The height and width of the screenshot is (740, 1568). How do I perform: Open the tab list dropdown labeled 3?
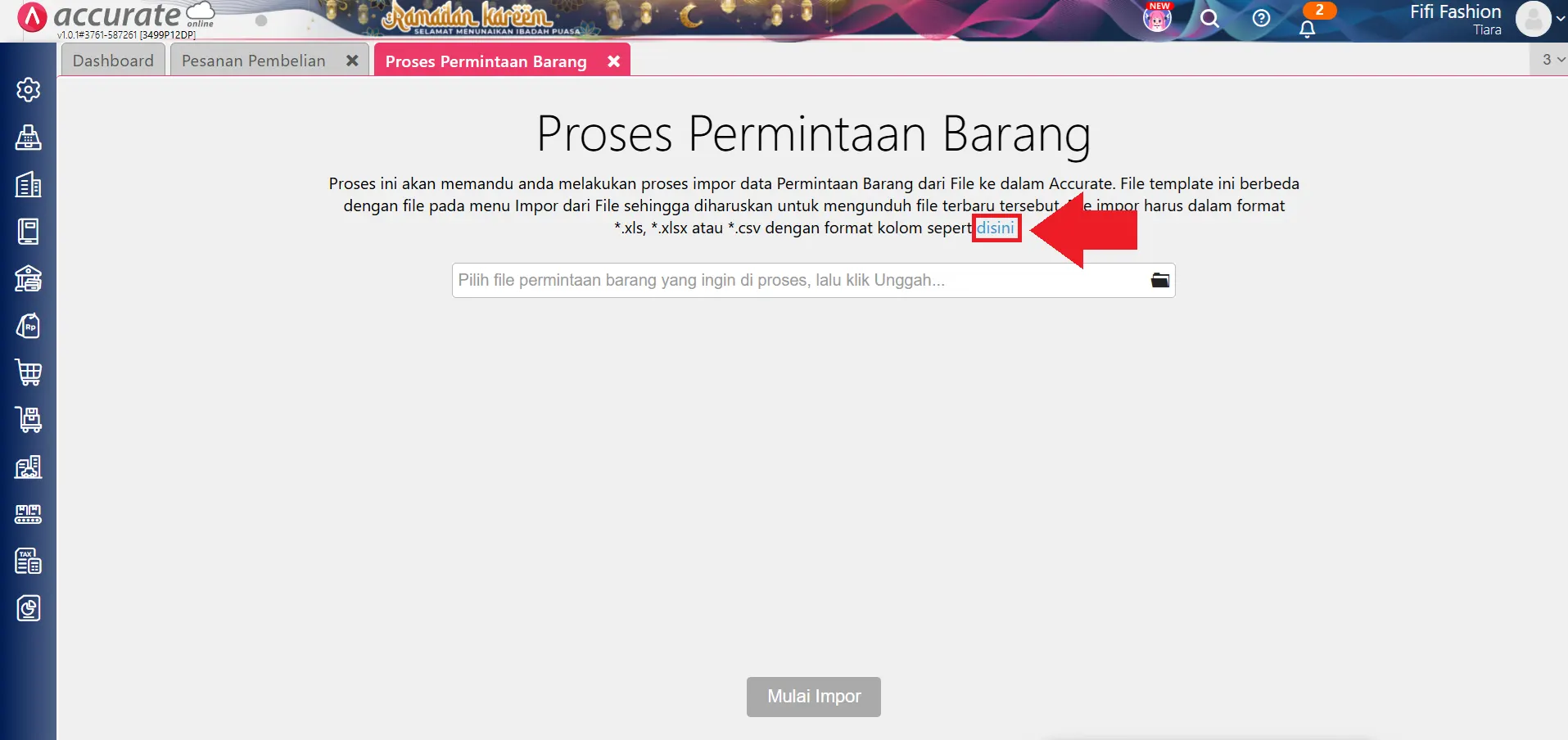coord(1548,59)
